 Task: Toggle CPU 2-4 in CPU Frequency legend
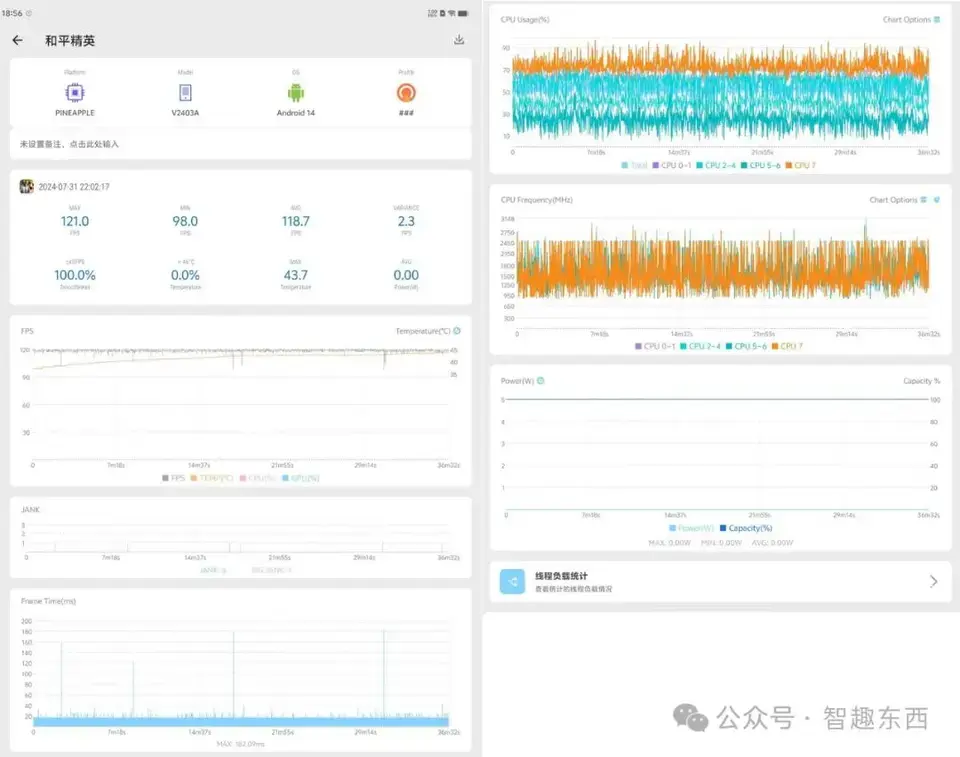point(700,346)
